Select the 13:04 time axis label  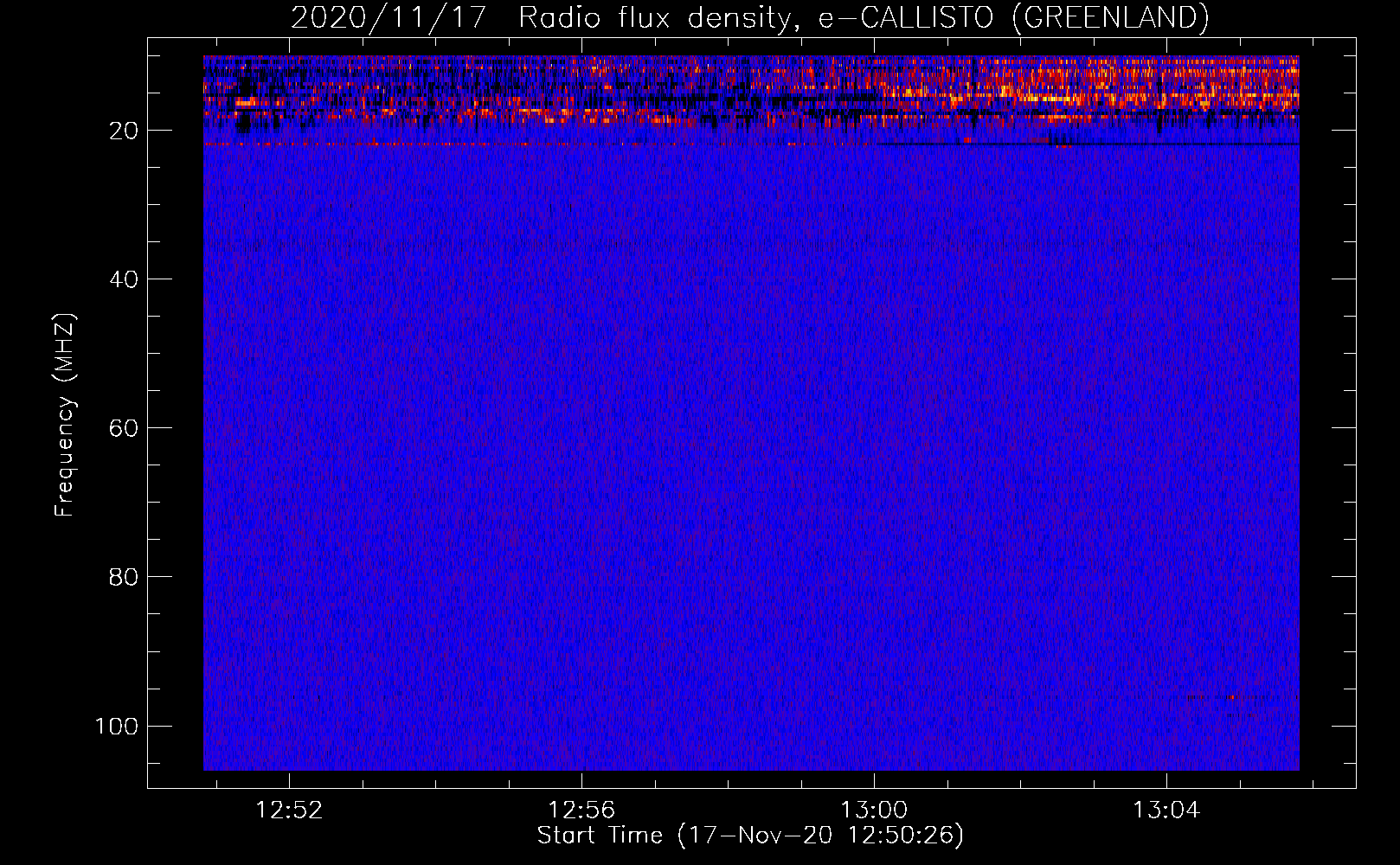point(1167,811)
